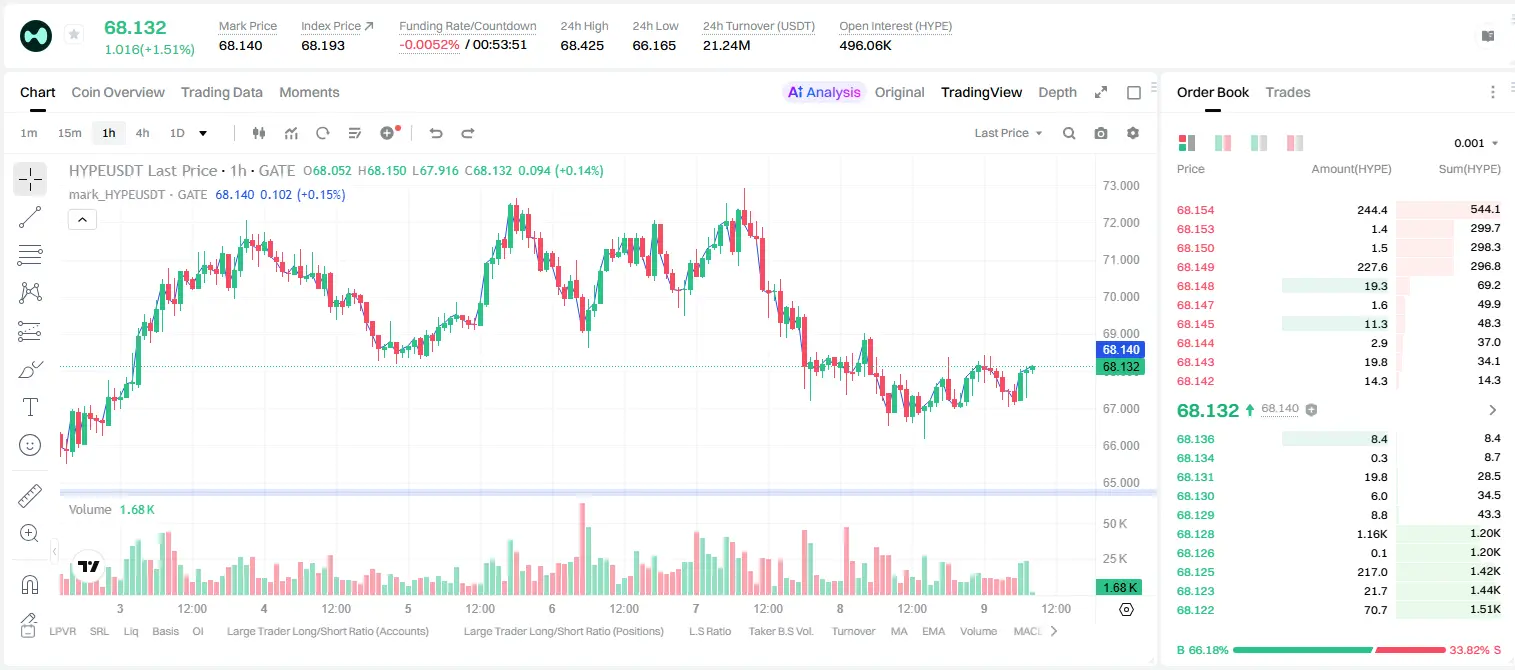The width and height of the screenshot is (1515, 670).
Task: Click the chart zoom-in magnifier tool
Action: (30, 533)
